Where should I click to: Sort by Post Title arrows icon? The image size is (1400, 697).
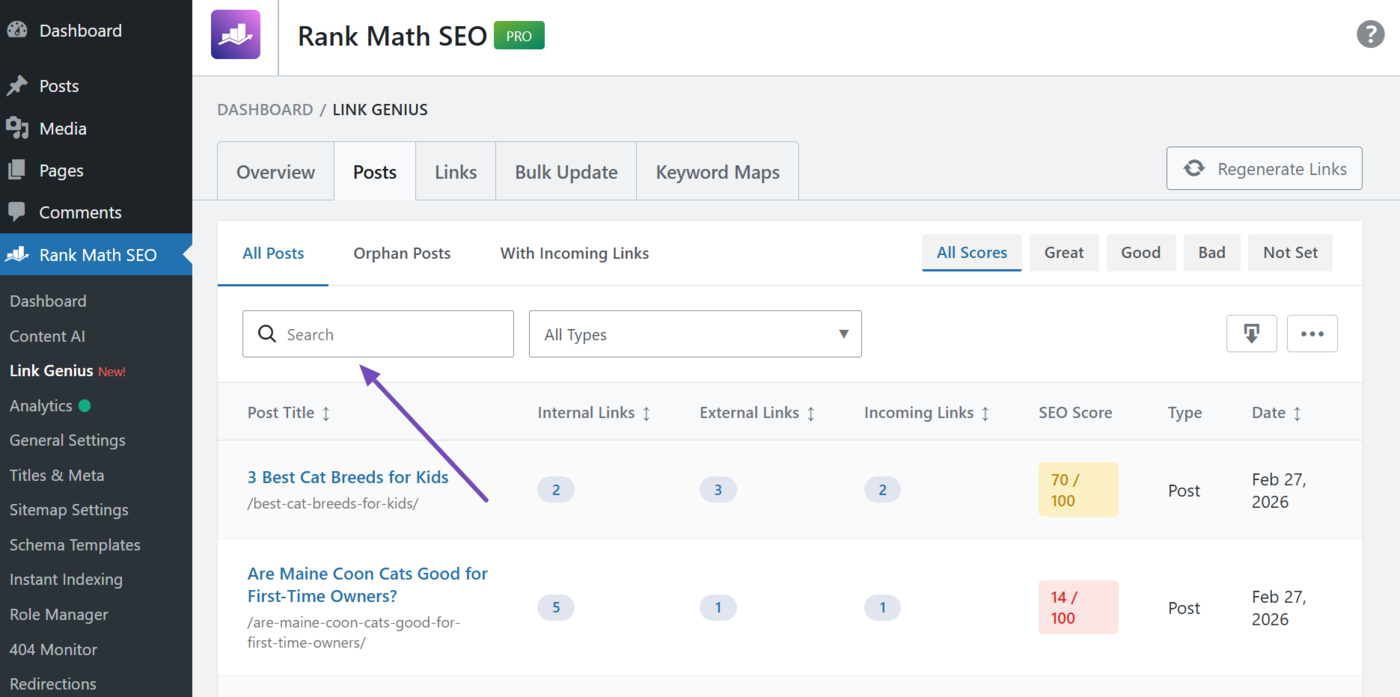coord(326,413)
